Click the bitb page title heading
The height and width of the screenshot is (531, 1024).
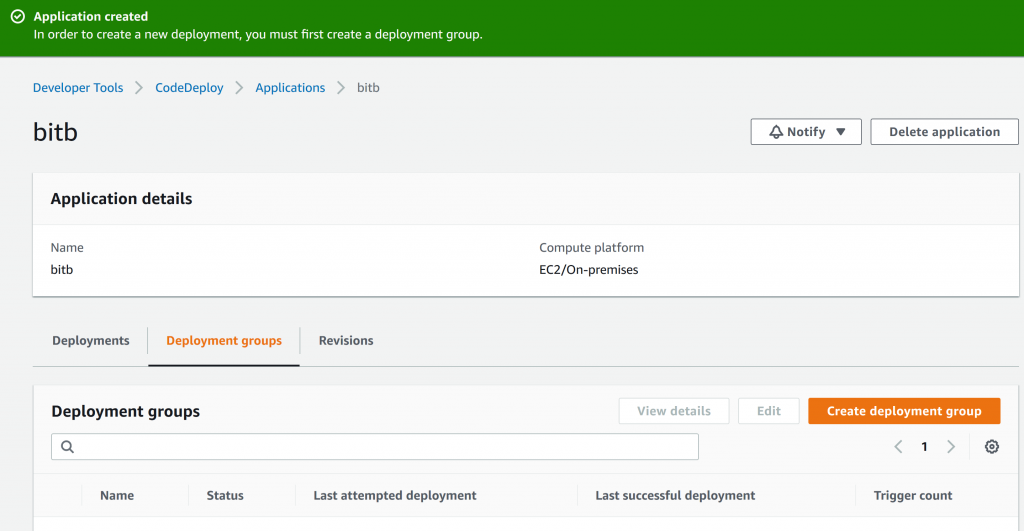coord(56,132)
